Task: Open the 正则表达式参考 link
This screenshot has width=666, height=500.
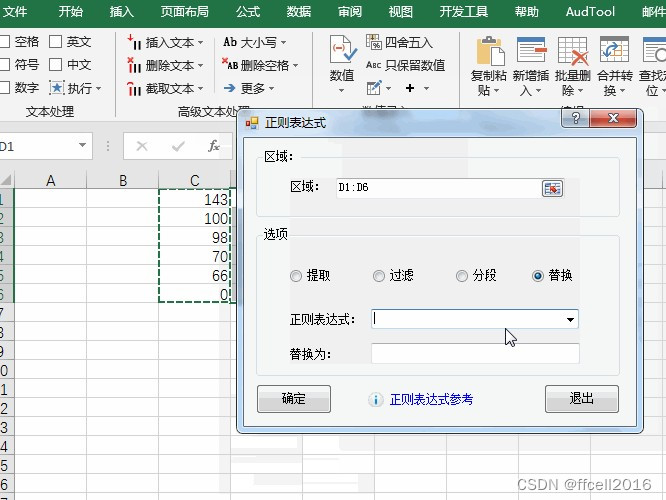Action: pos(431,399)
